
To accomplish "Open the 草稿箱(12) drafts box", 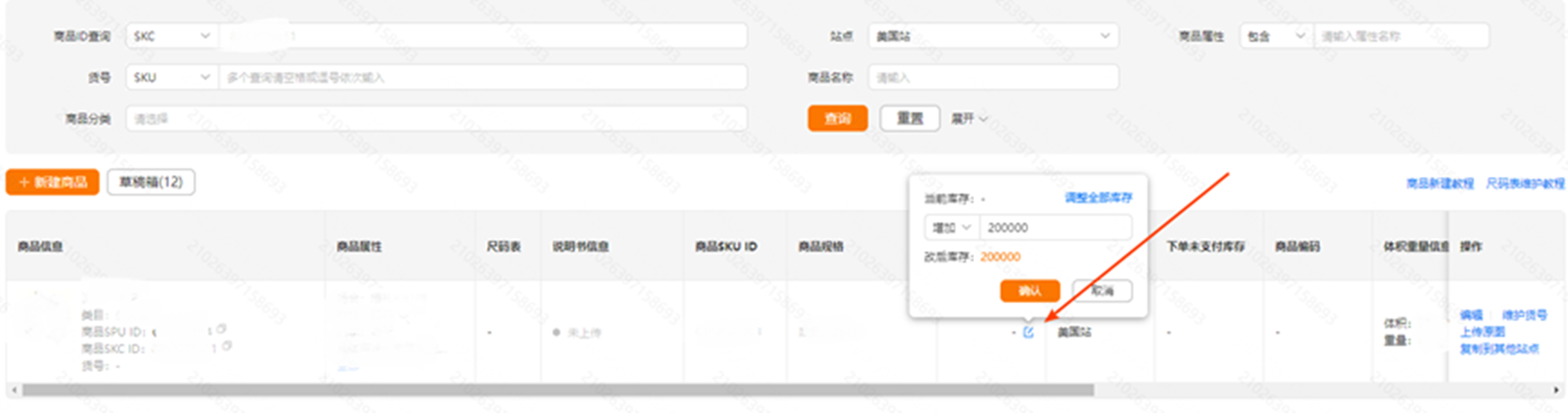I will (x=151, y=182).
